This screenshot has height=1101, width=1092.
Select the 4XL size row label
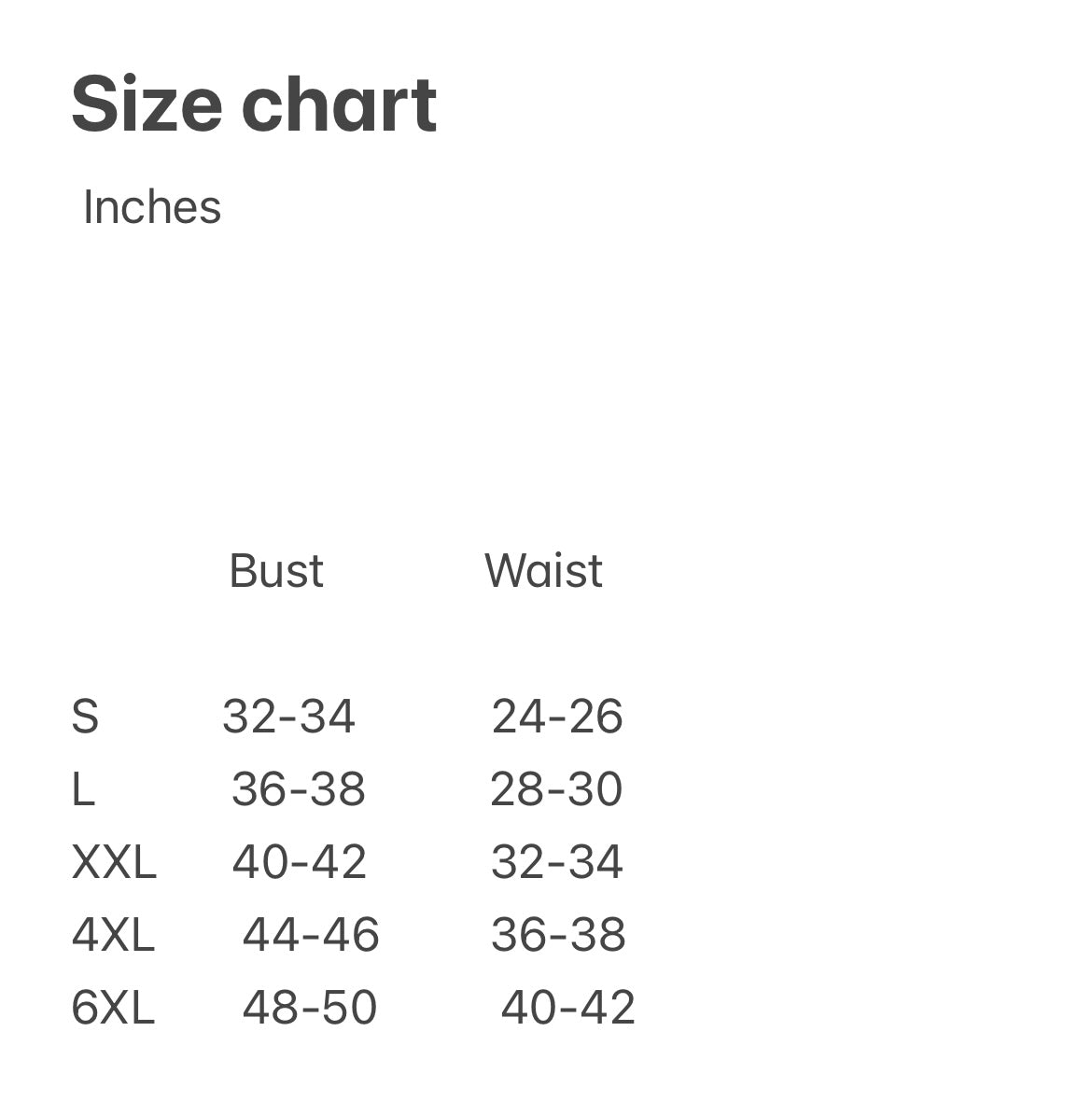click(x=113, y=934)
